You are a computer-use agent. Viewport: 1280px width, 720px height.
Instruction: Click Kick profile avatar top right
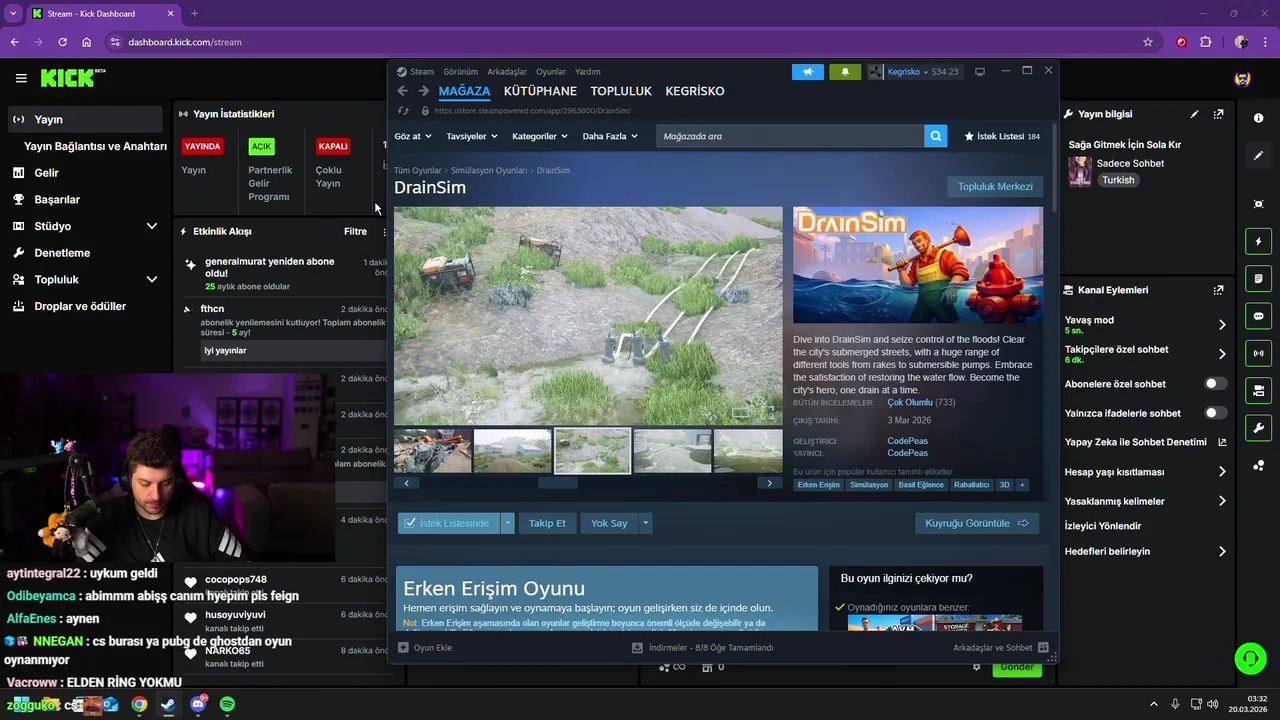point(1243,79)
